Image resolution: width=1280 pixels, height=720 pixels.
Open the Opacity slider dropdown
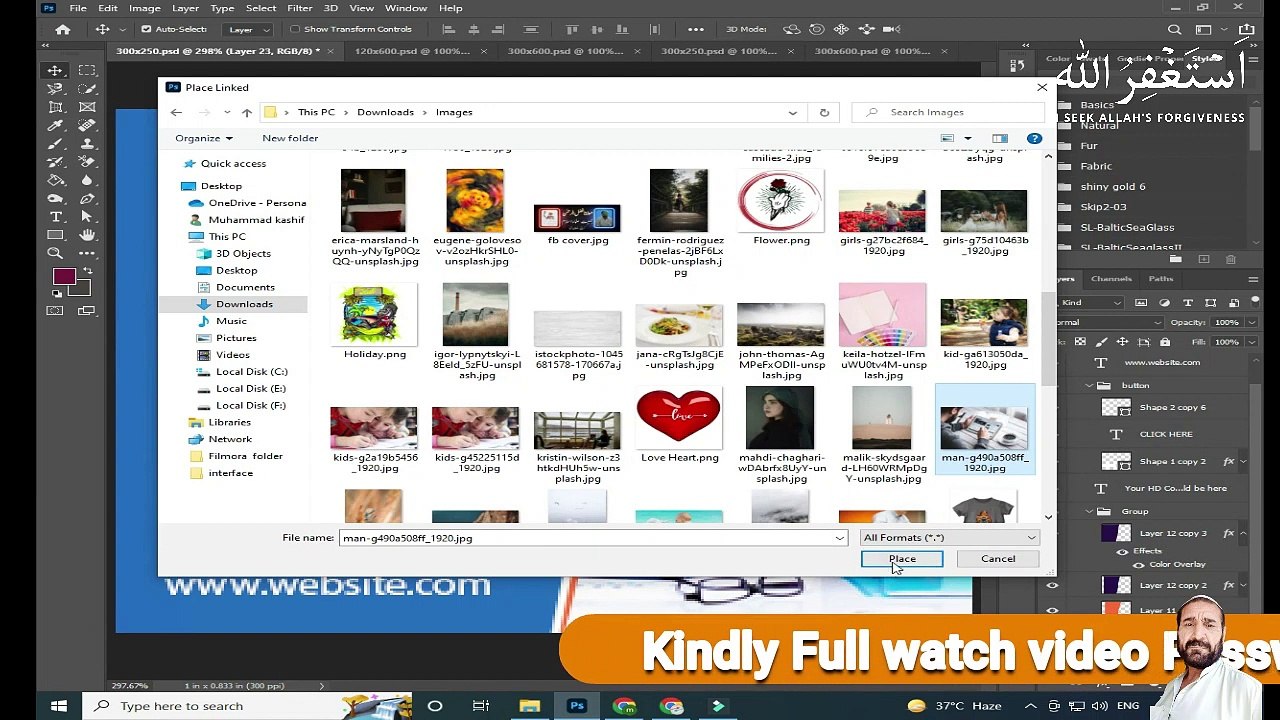point(1250,322)
